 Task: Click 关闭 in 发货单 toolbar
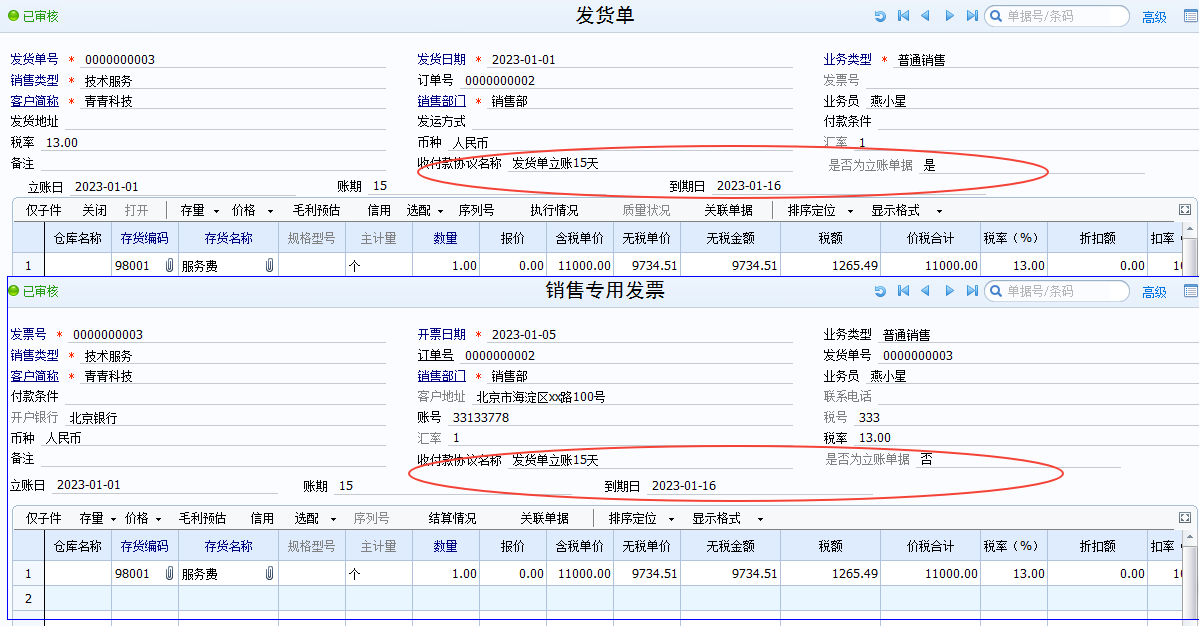click(95, 210)
